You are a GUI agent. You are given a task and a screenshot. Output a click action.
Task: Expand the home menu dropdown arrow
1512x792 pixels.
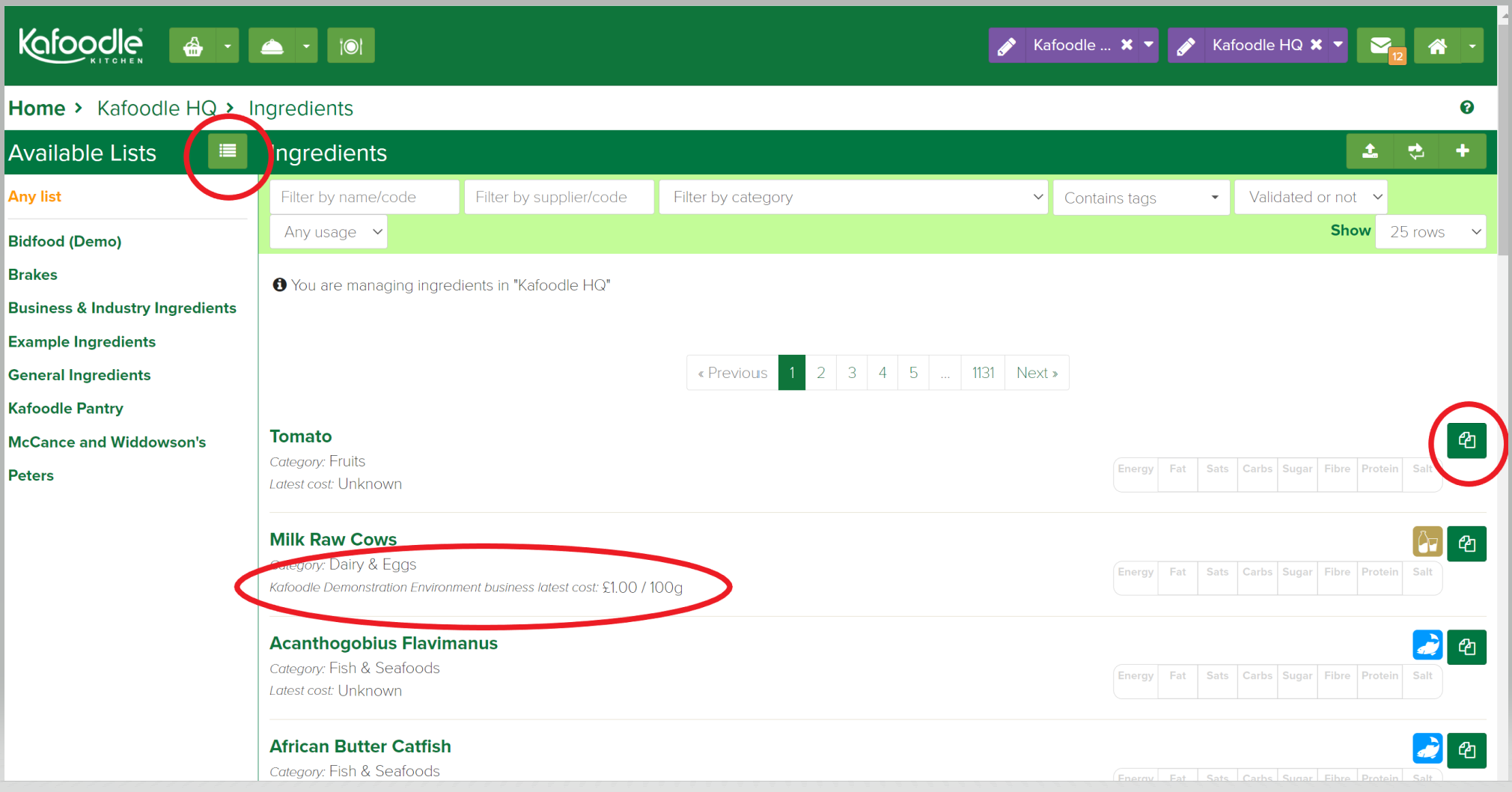[1472, 46]
